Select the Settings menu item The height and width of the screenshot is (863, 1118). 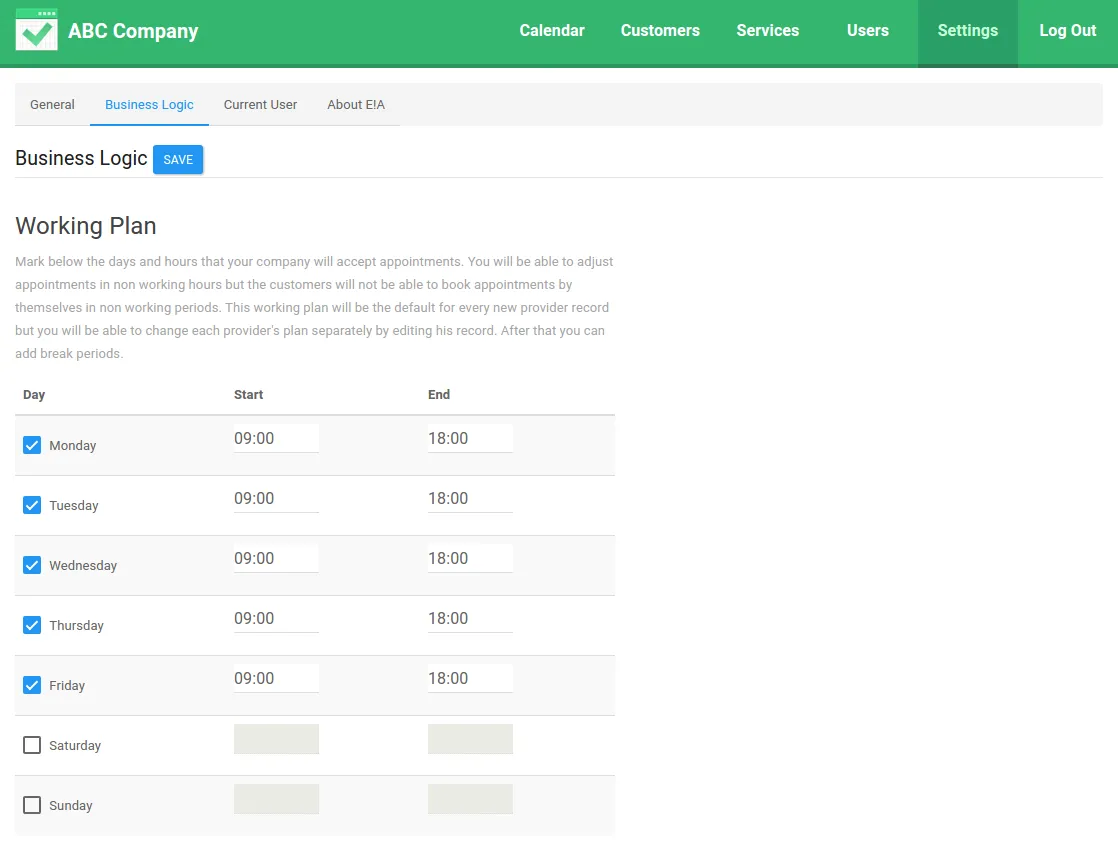pos(968,31)
